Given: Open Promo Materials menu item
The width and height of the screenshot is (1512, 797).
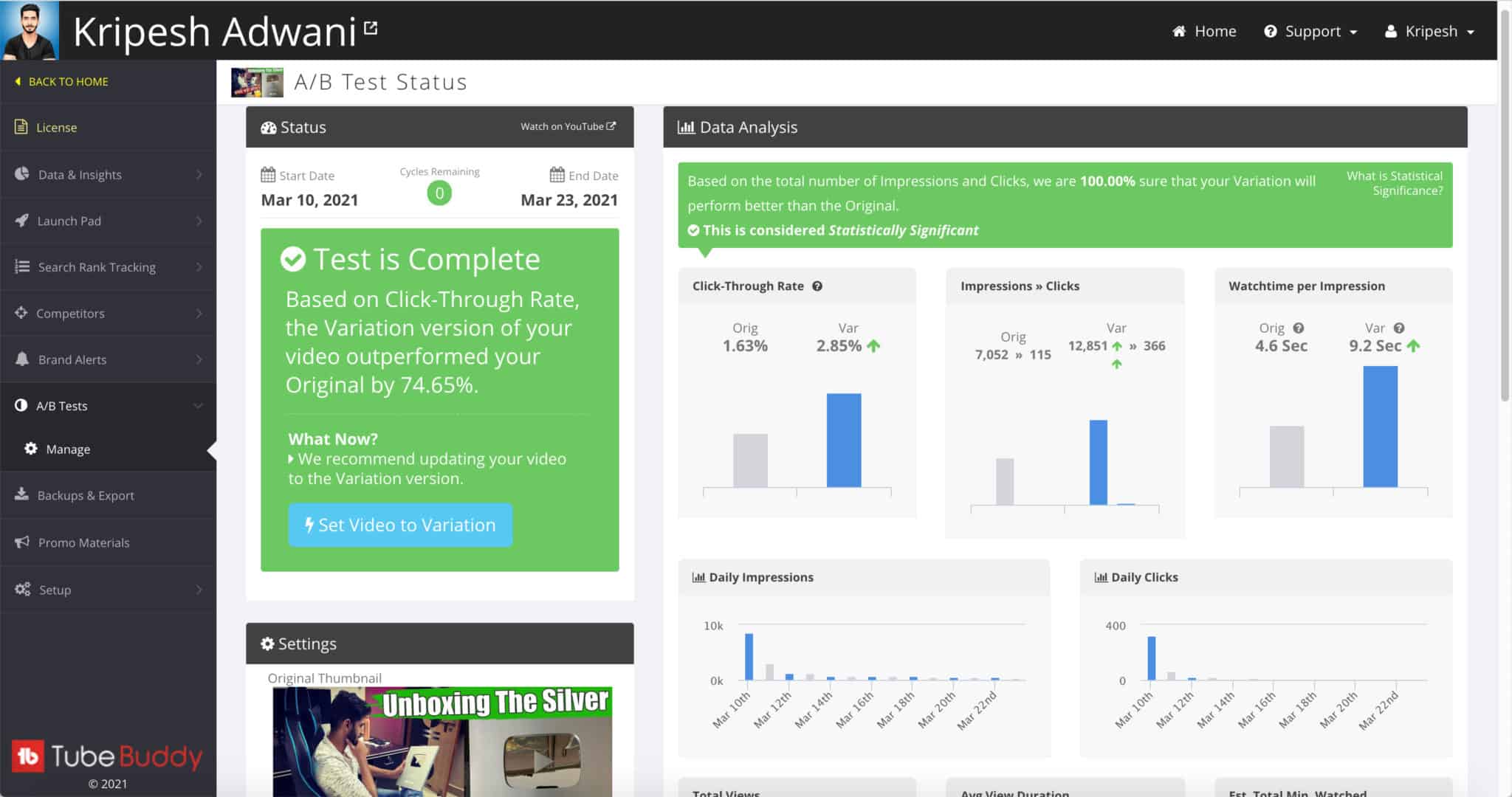Looking at the screenshot, I should point(108,542).
